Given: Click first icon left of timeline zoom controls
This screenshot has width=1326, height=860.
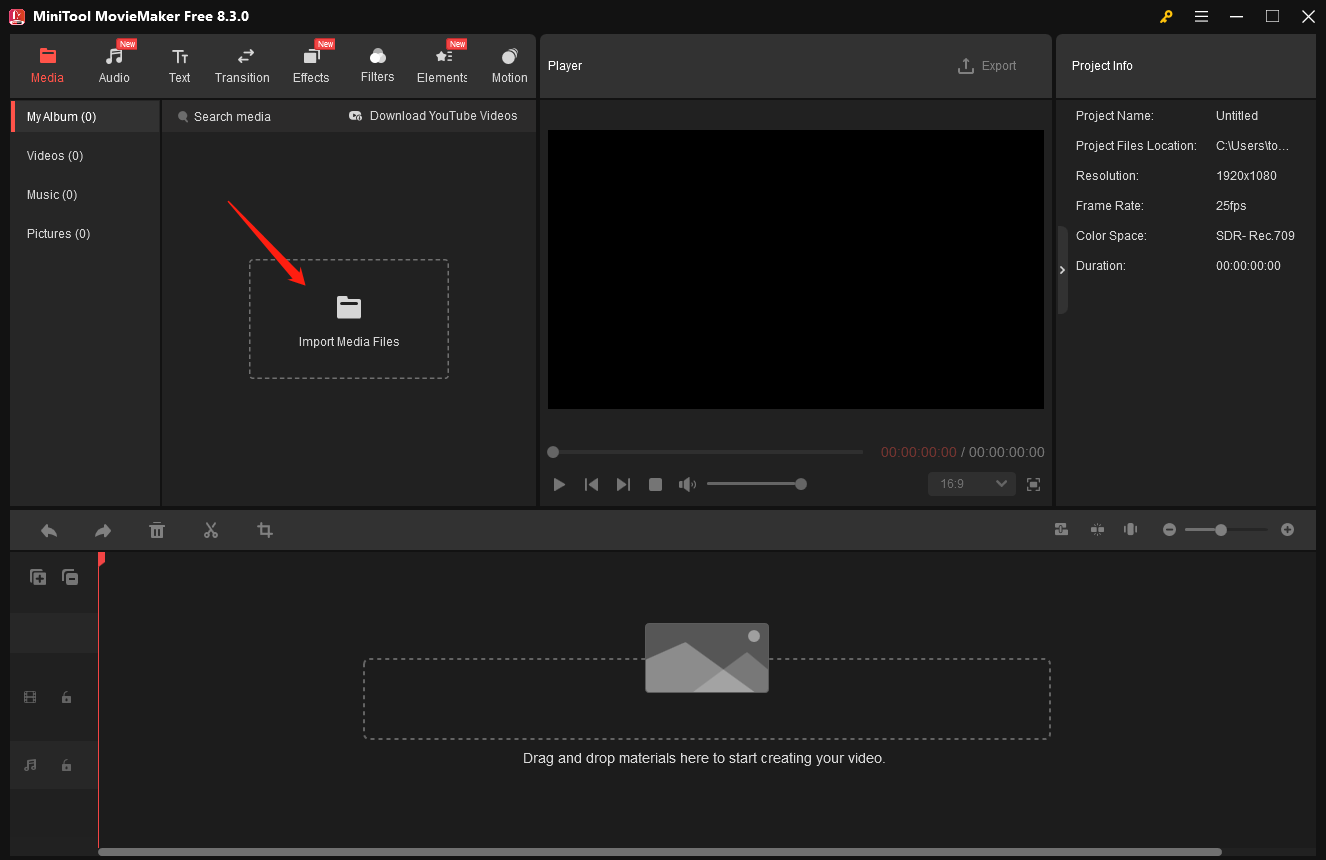Looking at the screenshot, I should (x=1061, y=530).
